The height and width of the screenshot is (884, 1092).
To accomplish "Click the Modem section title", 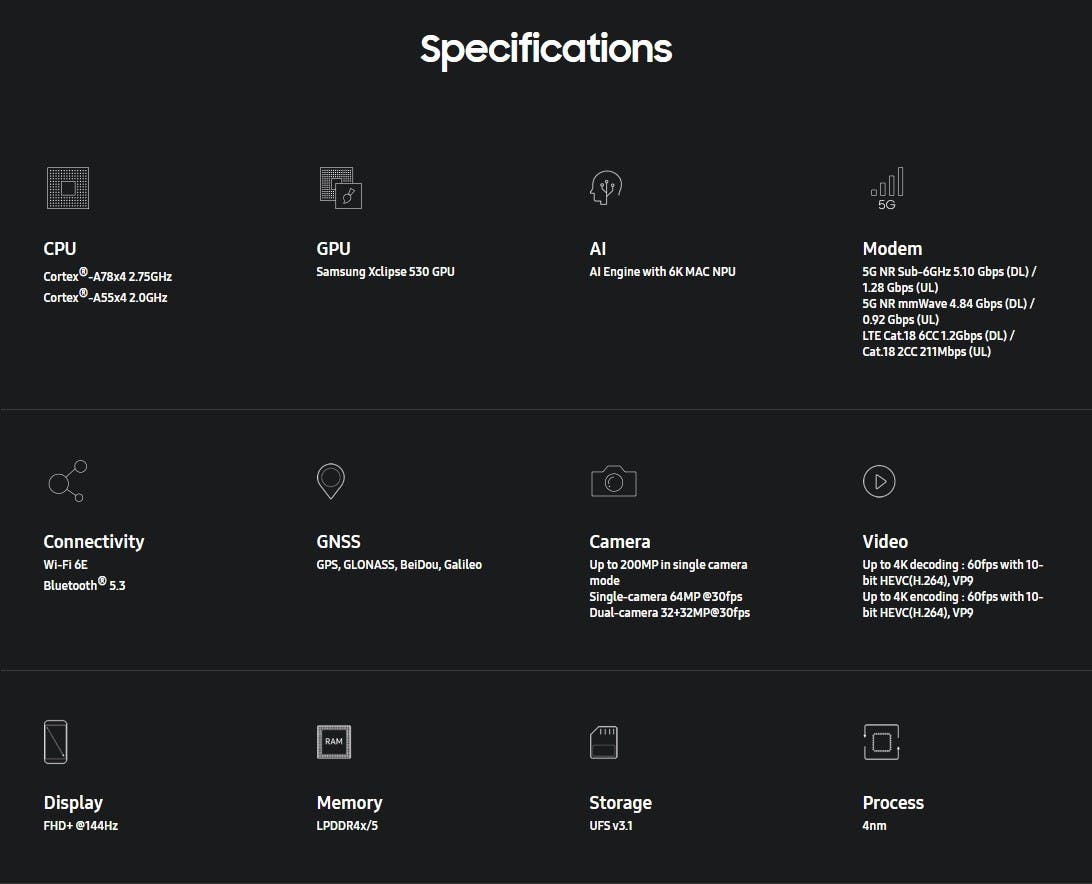I will click(892, 249).
